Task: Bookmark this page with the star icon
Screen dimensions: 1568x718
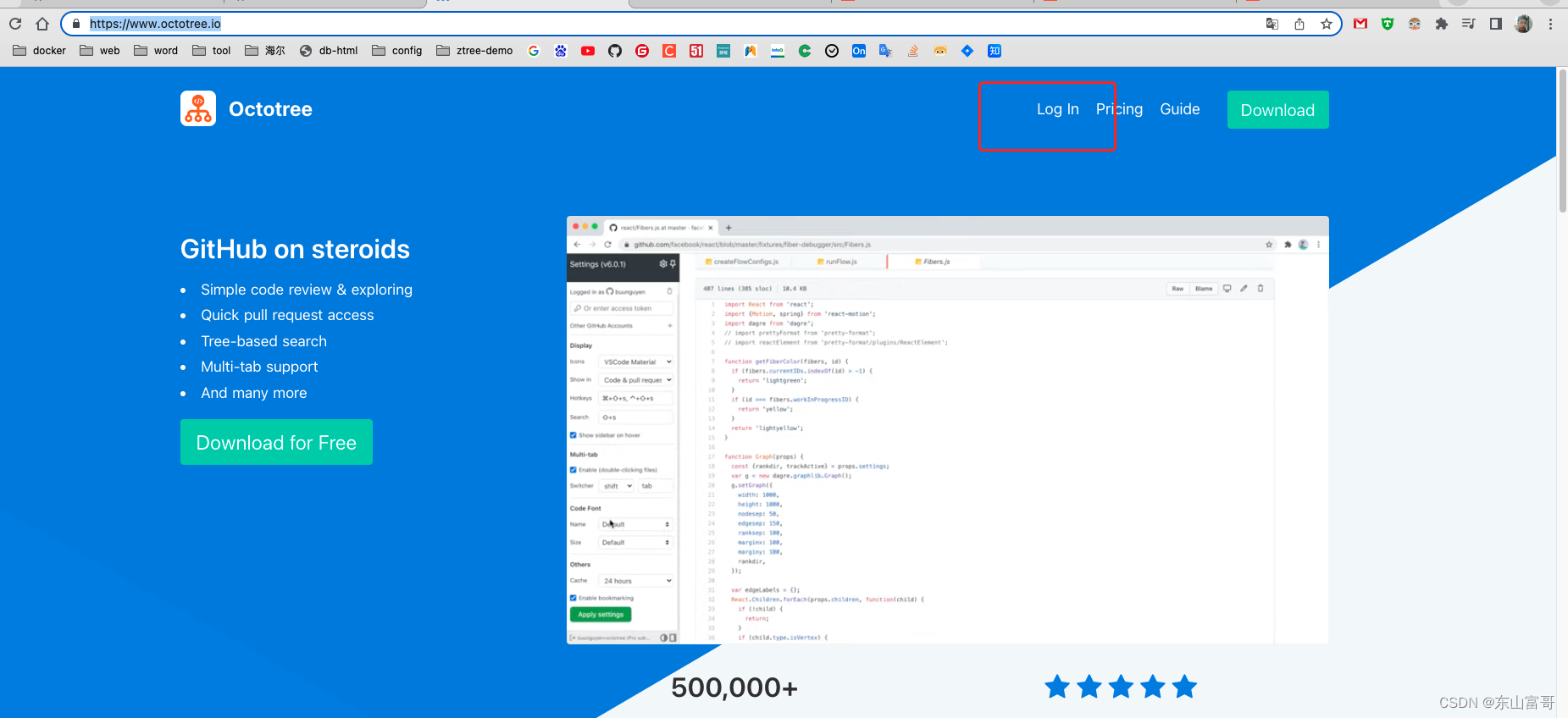Action: pos(1327,24)
